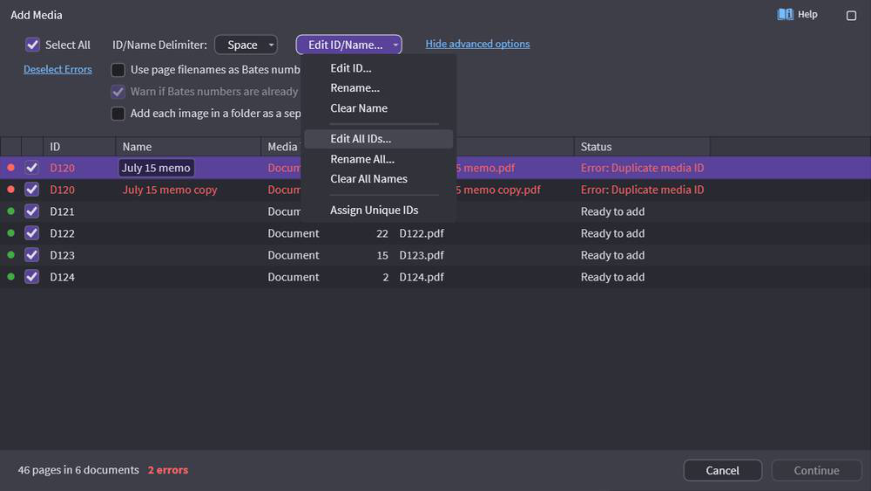Screen dimensions: 871x491
Task: Select the D121 ID cell
Action: tap(62, 212)
